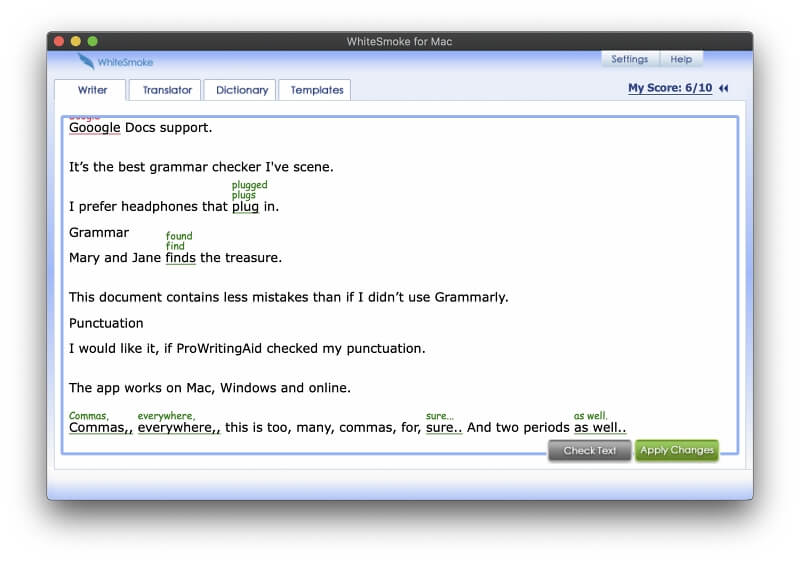Click underlined 'Commas,,' in the text
This screenshot has height=562, width=800.
click(101, 427)
